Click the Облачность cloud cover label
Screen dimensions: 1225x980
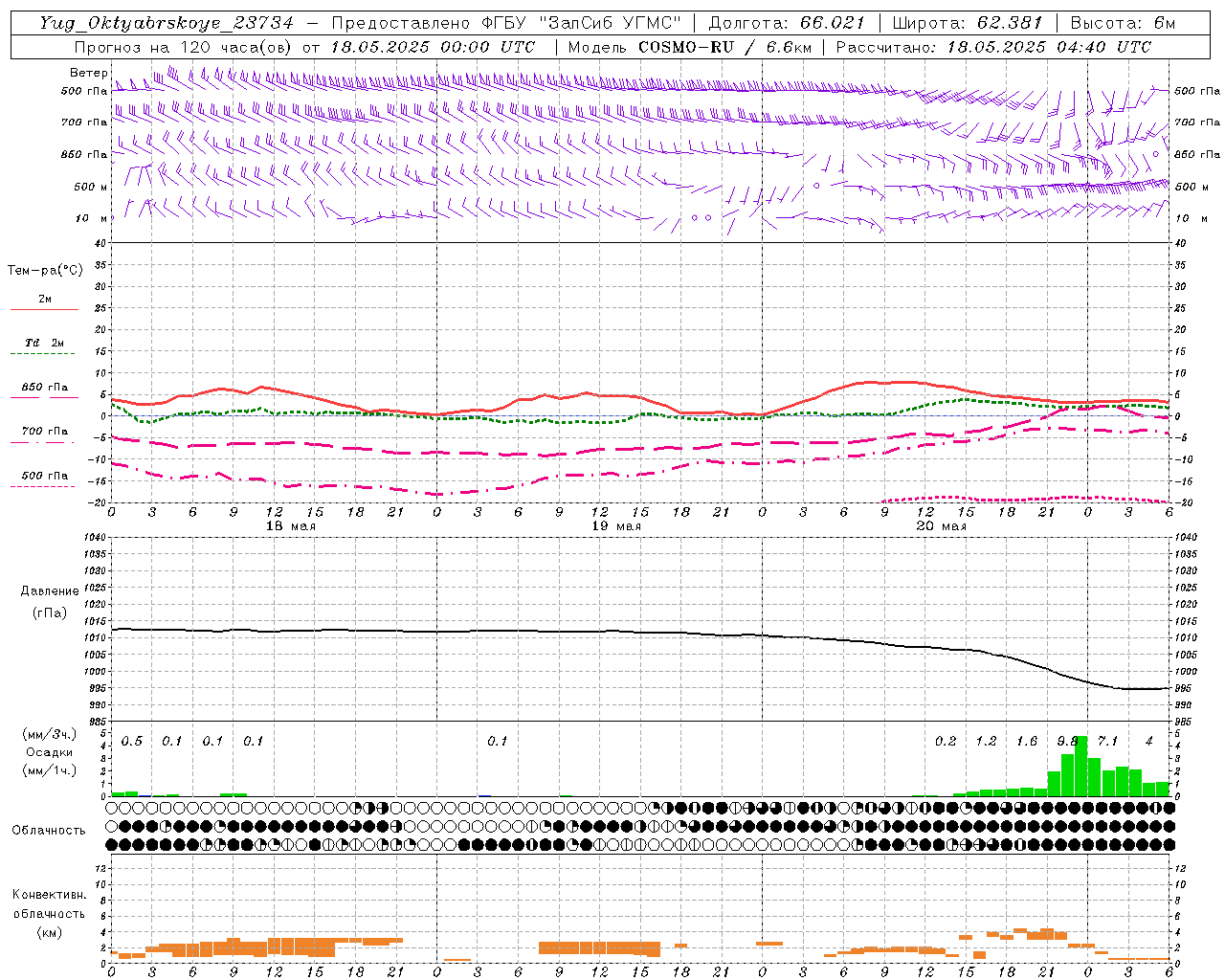(49, 831)
